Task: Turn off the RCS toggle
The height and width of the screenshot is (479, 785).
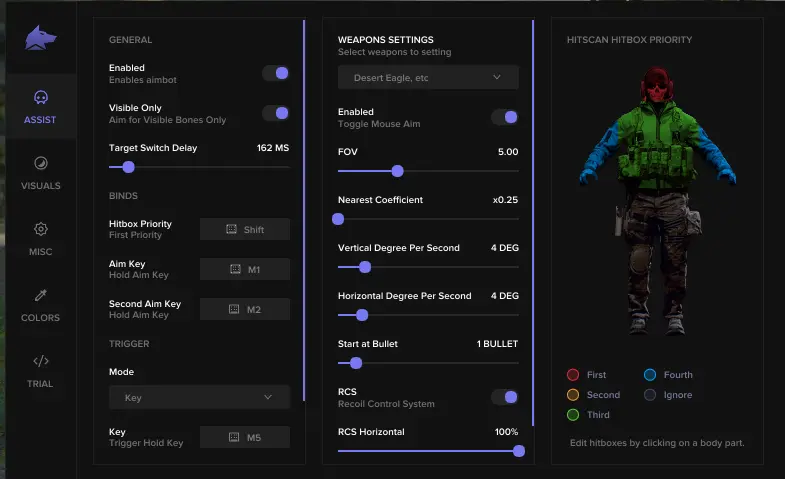Action: (x=504, y=397)
